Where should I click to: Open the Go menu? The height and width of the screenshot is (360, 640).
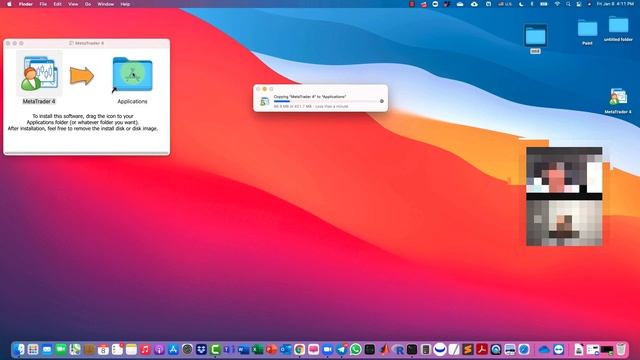tap(88, 4)
